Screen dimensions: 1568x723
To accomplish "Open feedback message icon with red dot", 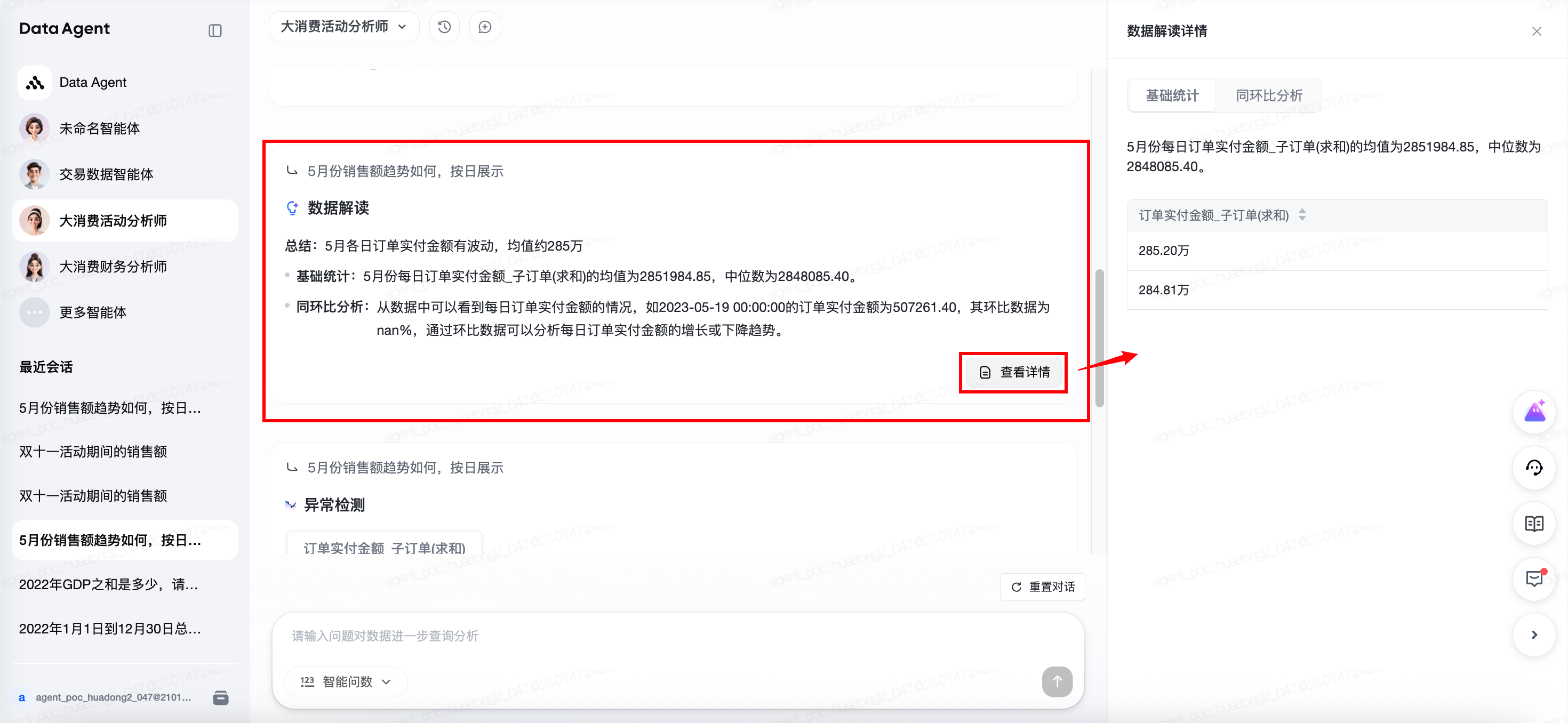I will pos(1534,579).
